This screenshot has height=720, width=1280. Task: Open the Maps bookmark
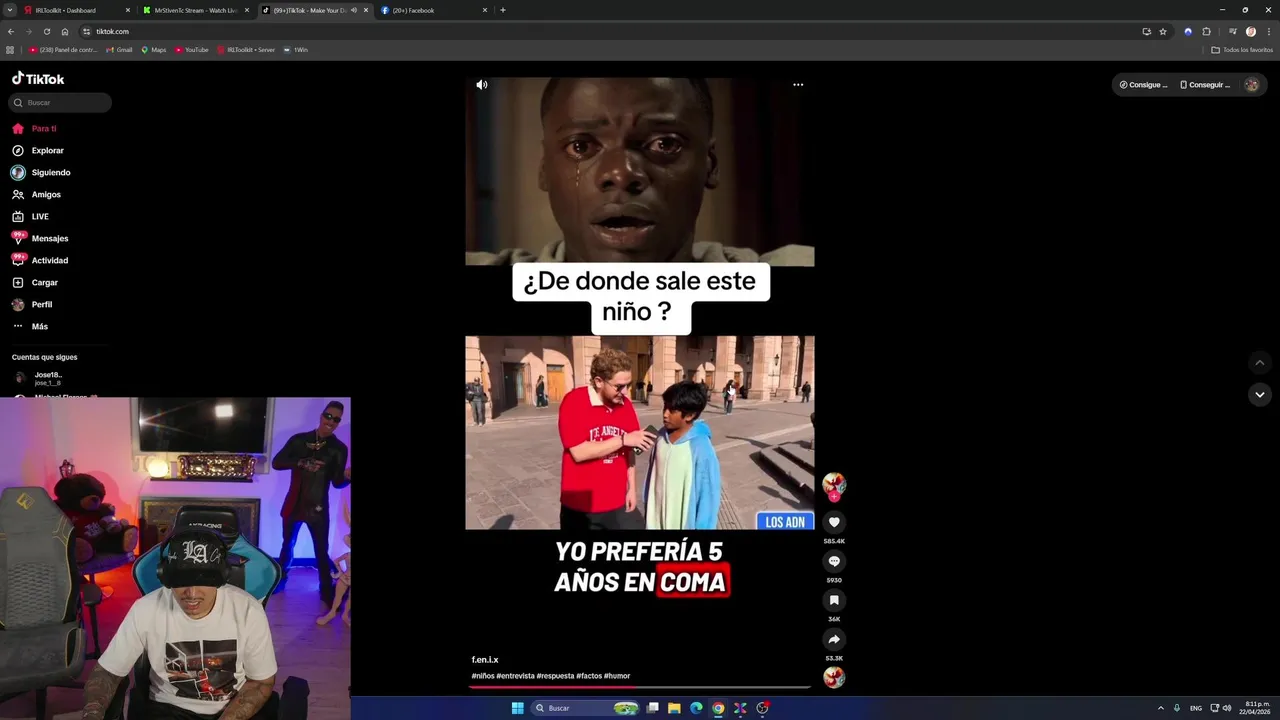pyautogui.click(x=153, y=49)
